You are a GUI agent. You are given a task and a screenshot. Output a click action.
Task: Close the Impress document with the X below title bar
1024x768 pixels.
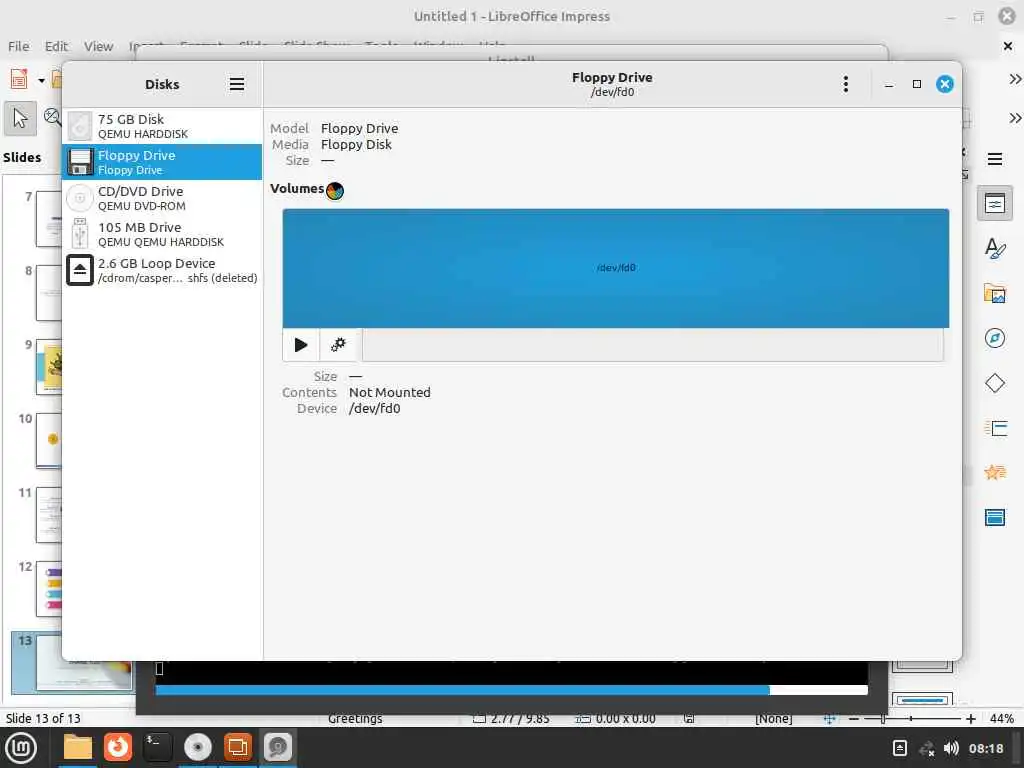tap(1008, 46)
